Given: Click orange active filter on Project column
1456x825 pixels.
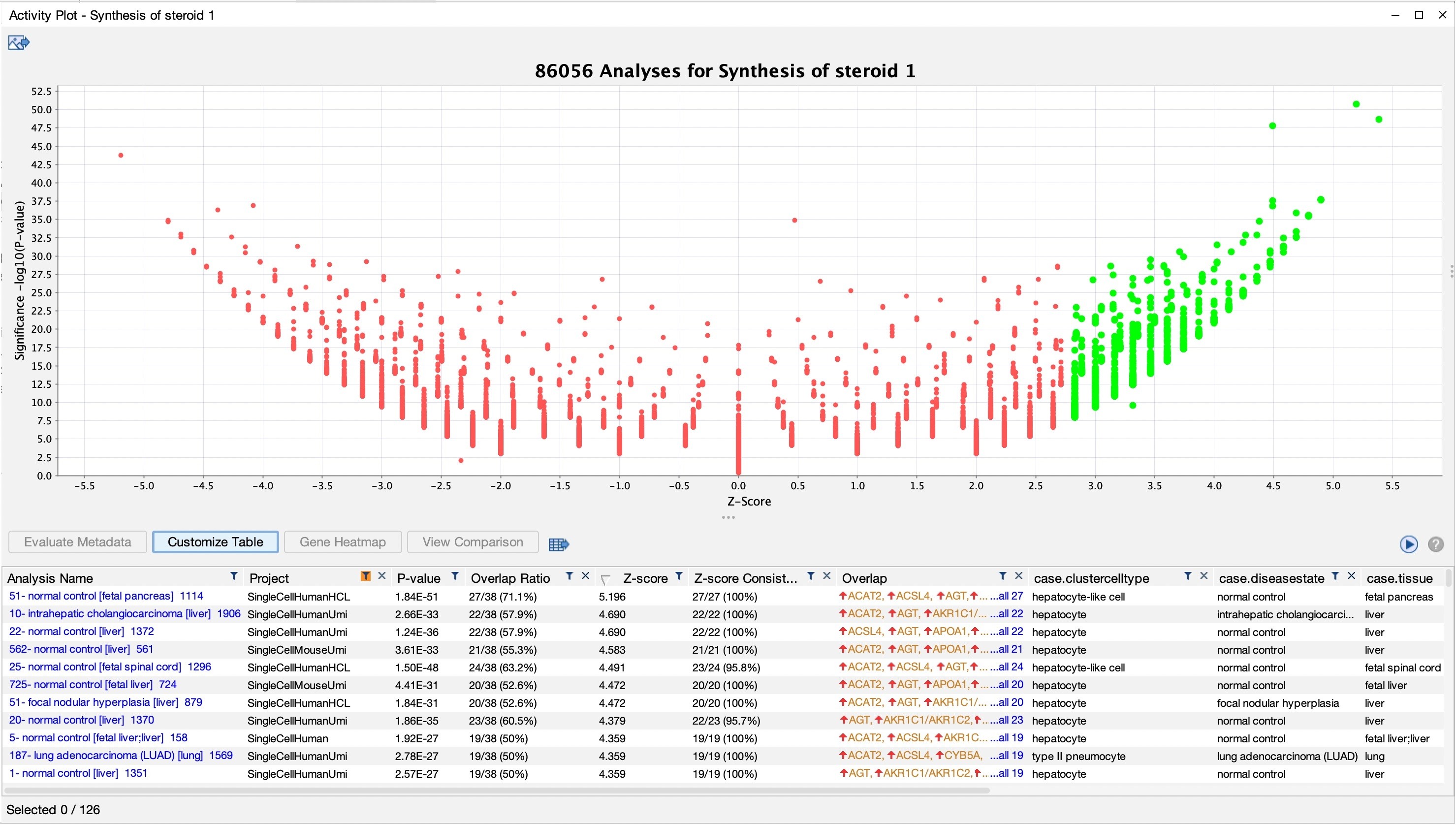Looking at the screenshot, I should [365, 576].
